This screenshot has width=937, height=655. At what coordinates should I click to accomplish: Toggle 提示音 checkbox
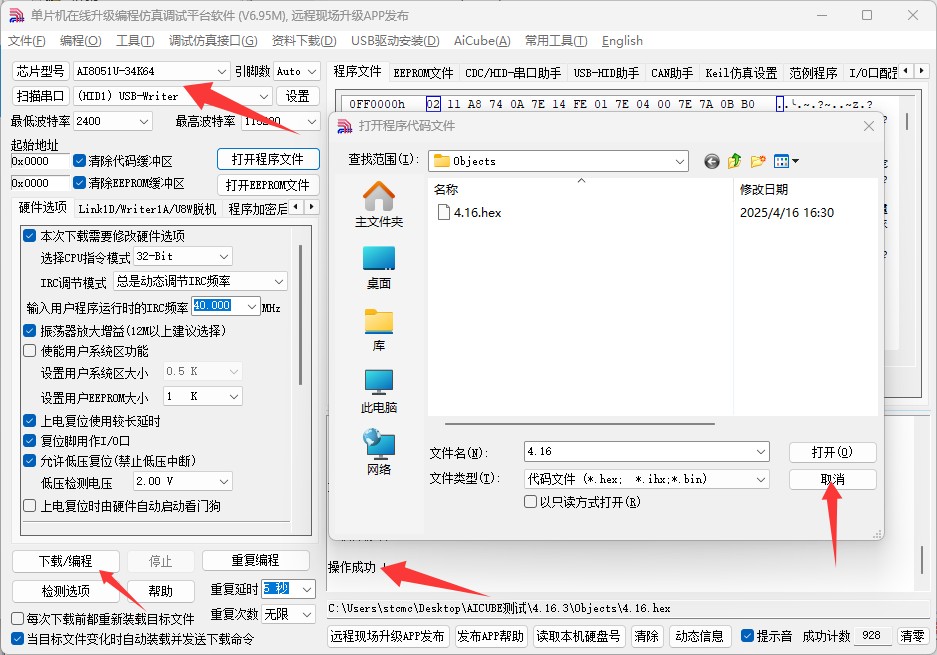click(747, 636)
